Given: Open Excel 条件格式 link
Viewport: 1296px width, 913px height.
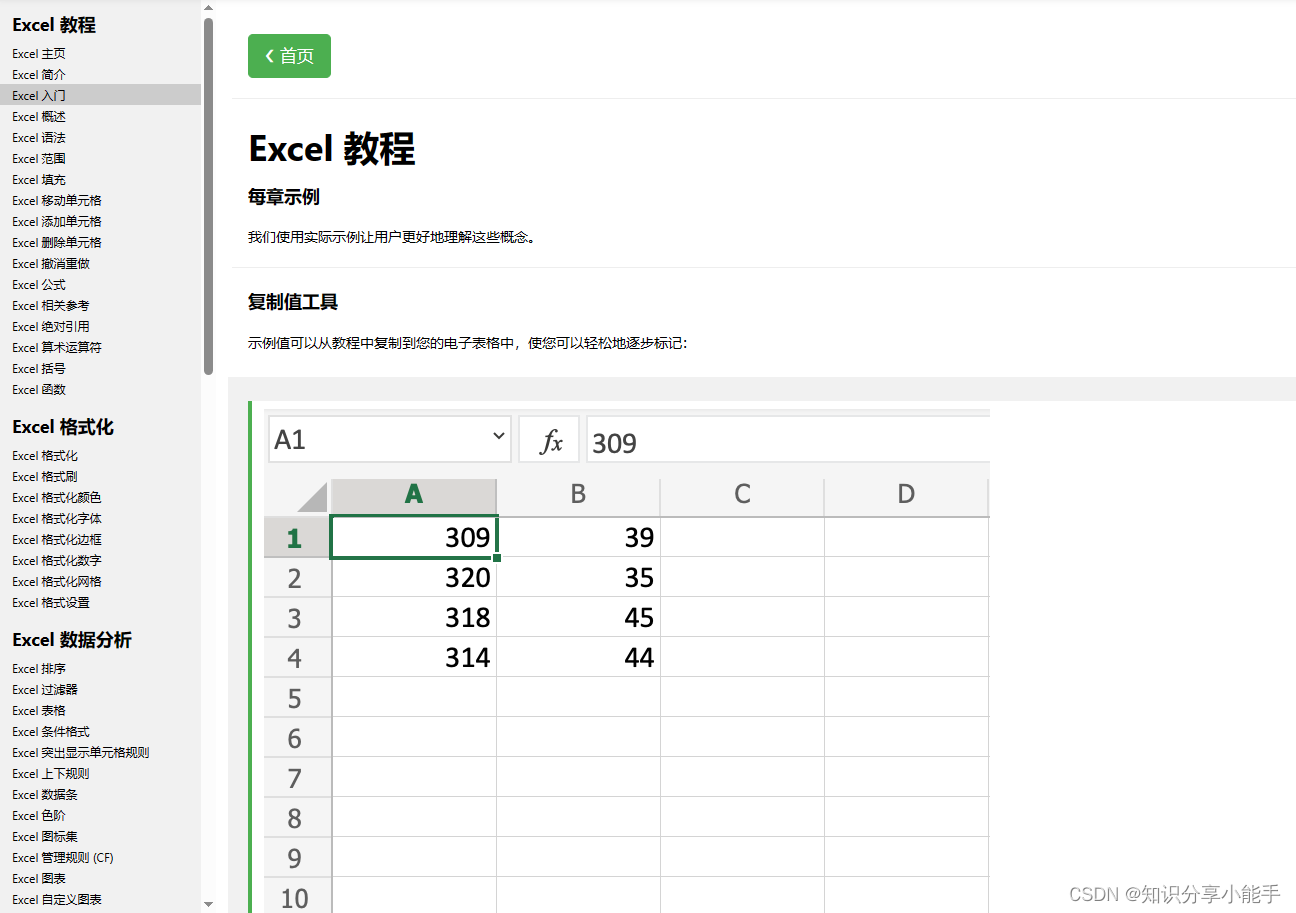Looking at the screenshot, I should (51, 732).
